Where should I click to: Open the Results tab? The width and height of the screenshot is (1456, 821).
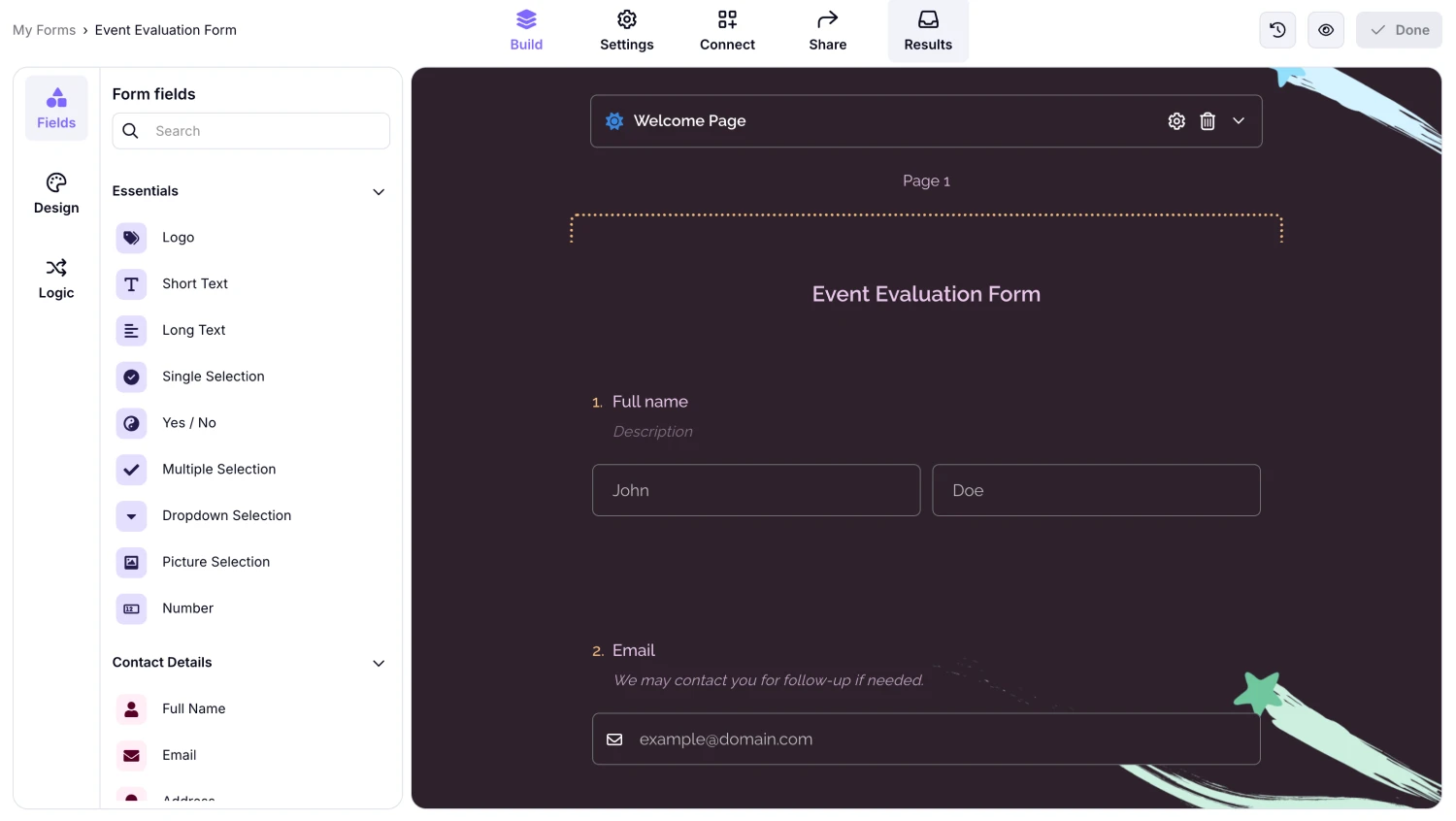(927, 29)
